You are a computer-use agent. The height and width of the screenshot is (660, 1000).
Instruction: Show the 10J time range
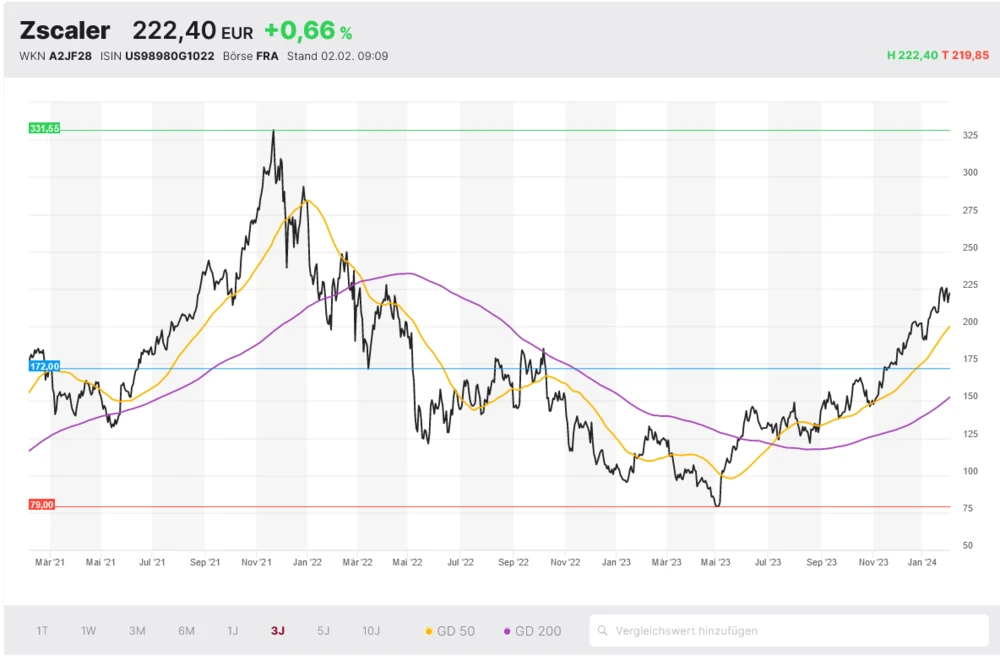point(371,631)
